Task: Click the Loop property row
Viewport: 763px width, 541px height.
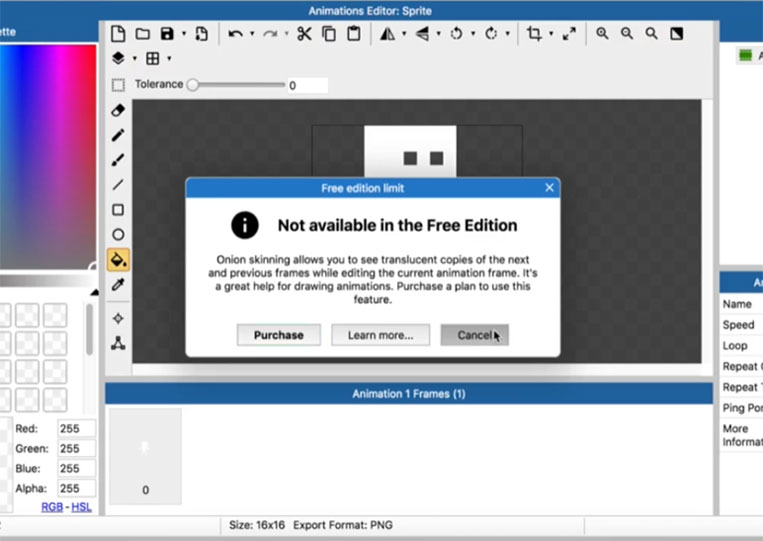Action: (741, 346)
